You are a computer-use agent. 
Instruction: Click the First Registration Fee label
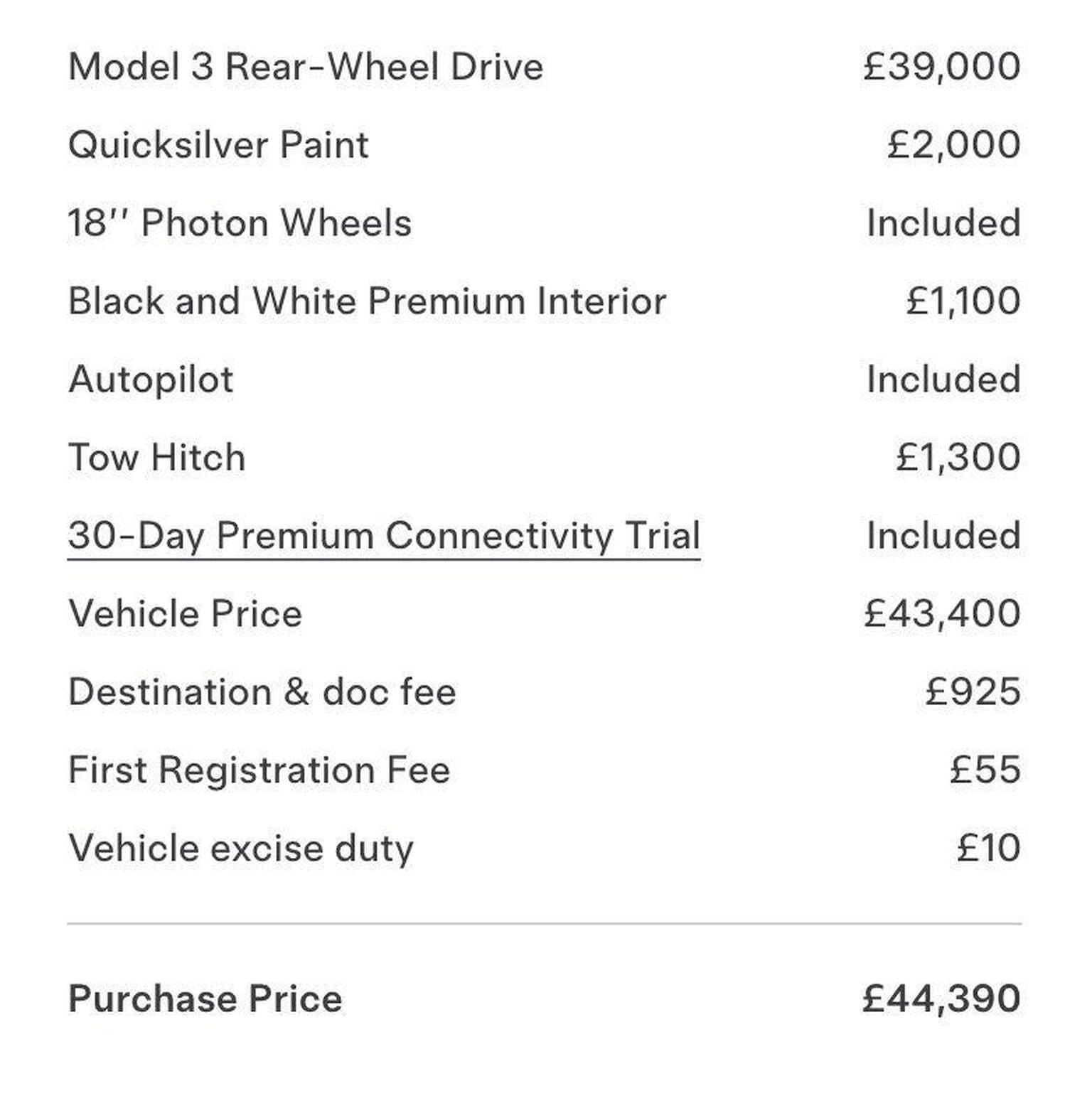coord(259,770)
